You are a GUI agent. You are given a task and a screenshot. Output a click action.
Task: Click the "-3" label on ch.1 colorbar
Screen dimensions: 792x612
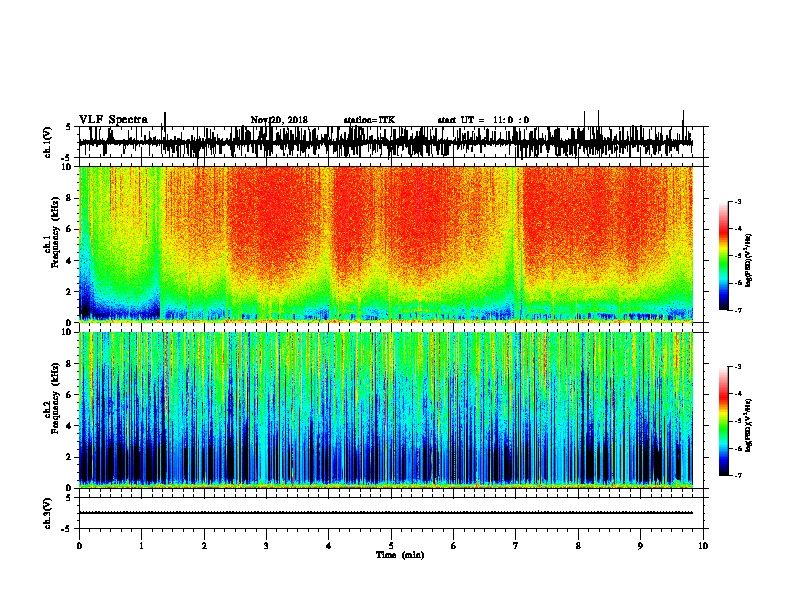tap(737, 202)
